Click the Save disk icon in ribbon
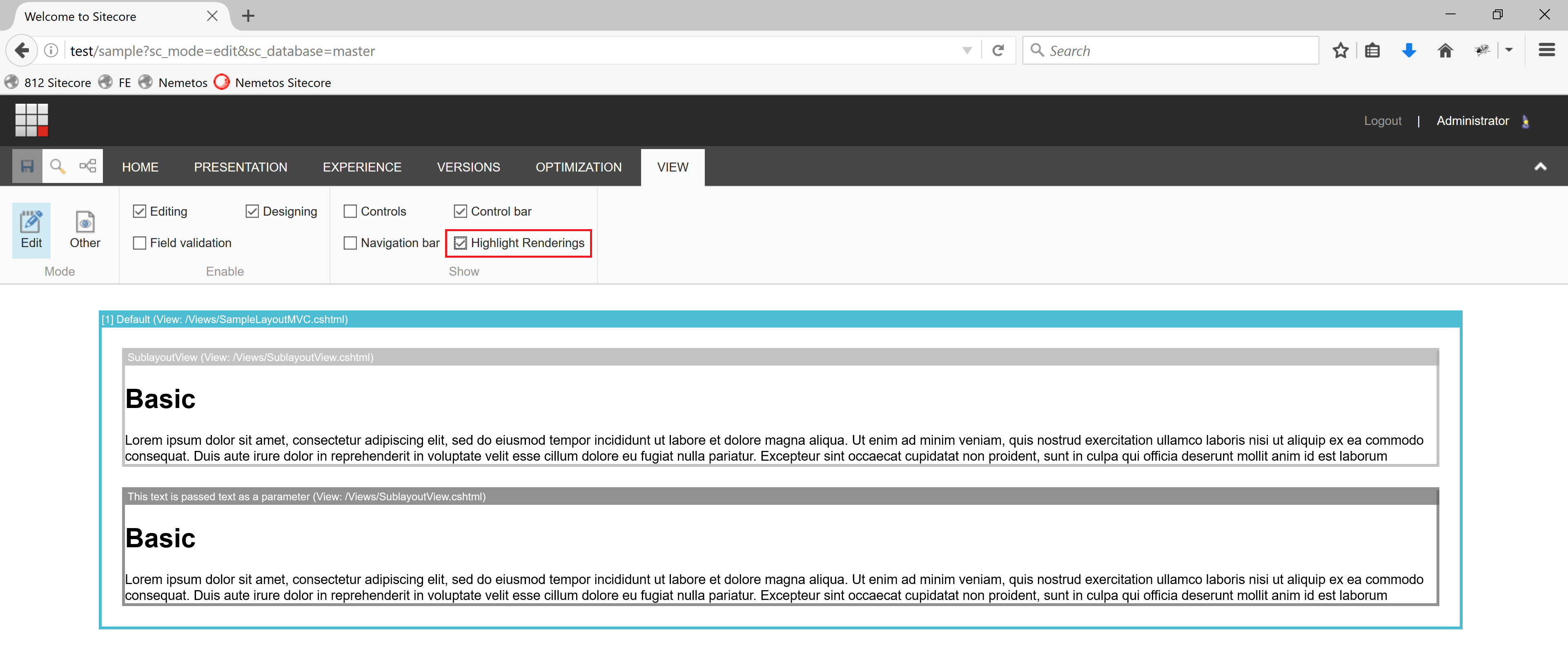Image resolution: width=1568 pixels, height=660 pixels. (x=27, y=166)
